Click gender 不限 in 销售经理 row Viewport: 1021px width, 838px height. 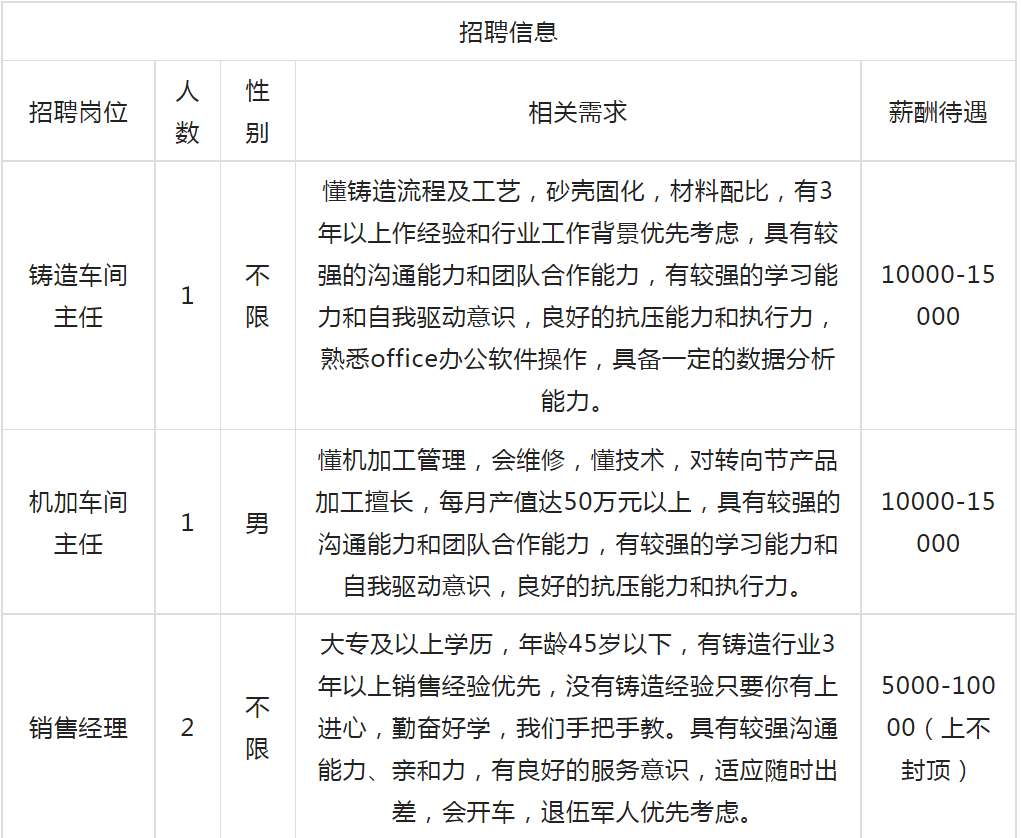click(257, 728)
